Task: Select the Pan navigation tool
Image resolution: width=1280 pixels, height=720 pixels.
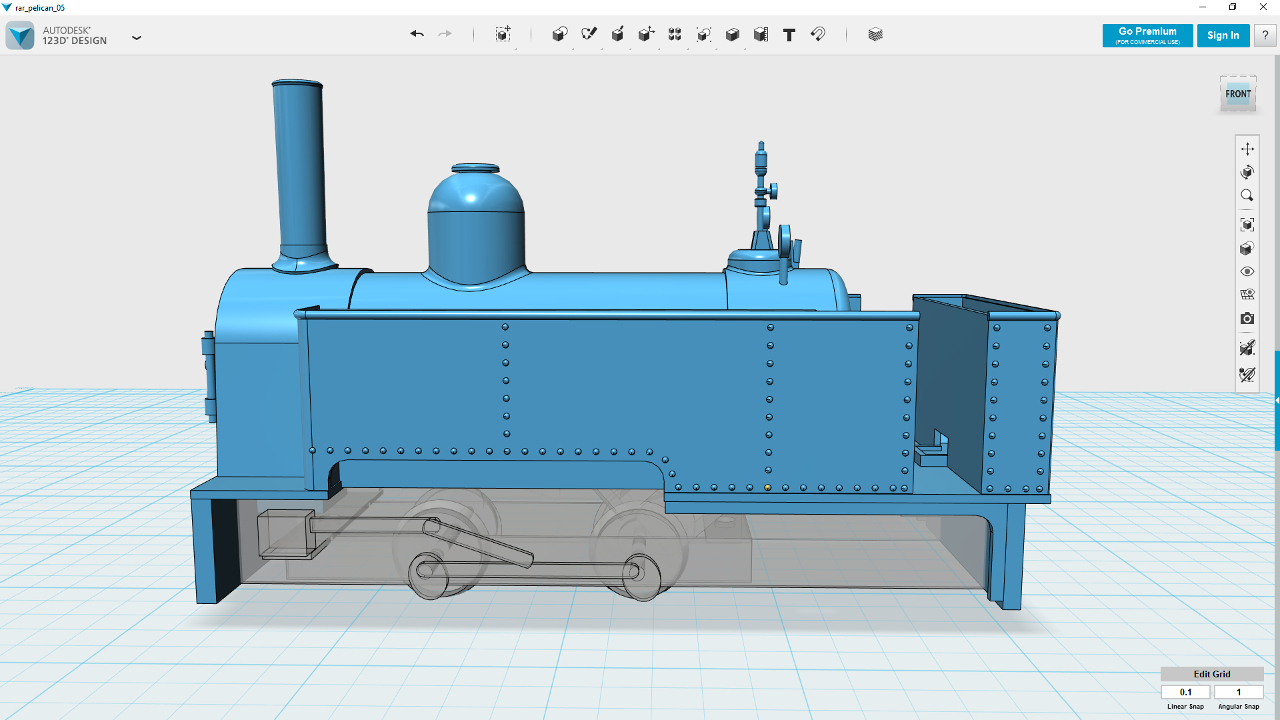Action: pyautogui.click(x=1247, y=148)
